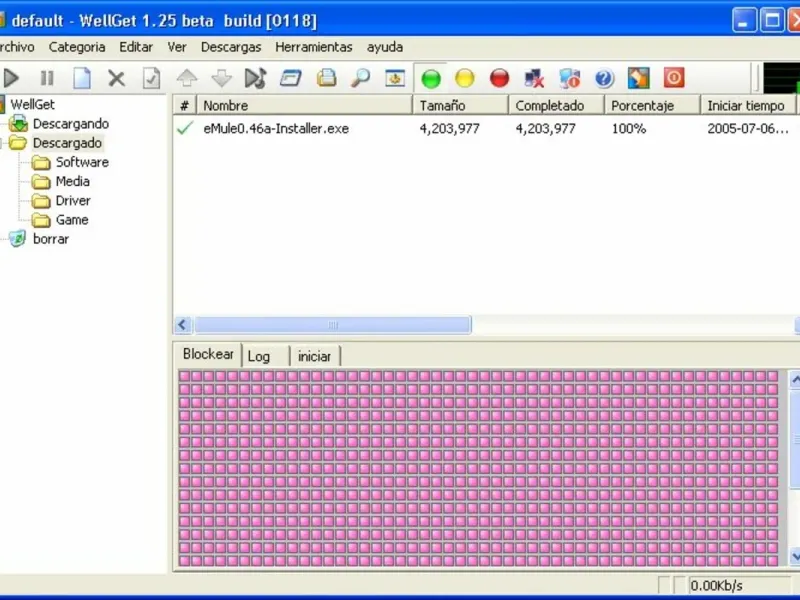This screenshot has height=600, width=800.
Task: Click the horizontal scrollbar thumb in download list
Action: click(x=333, y=325)
